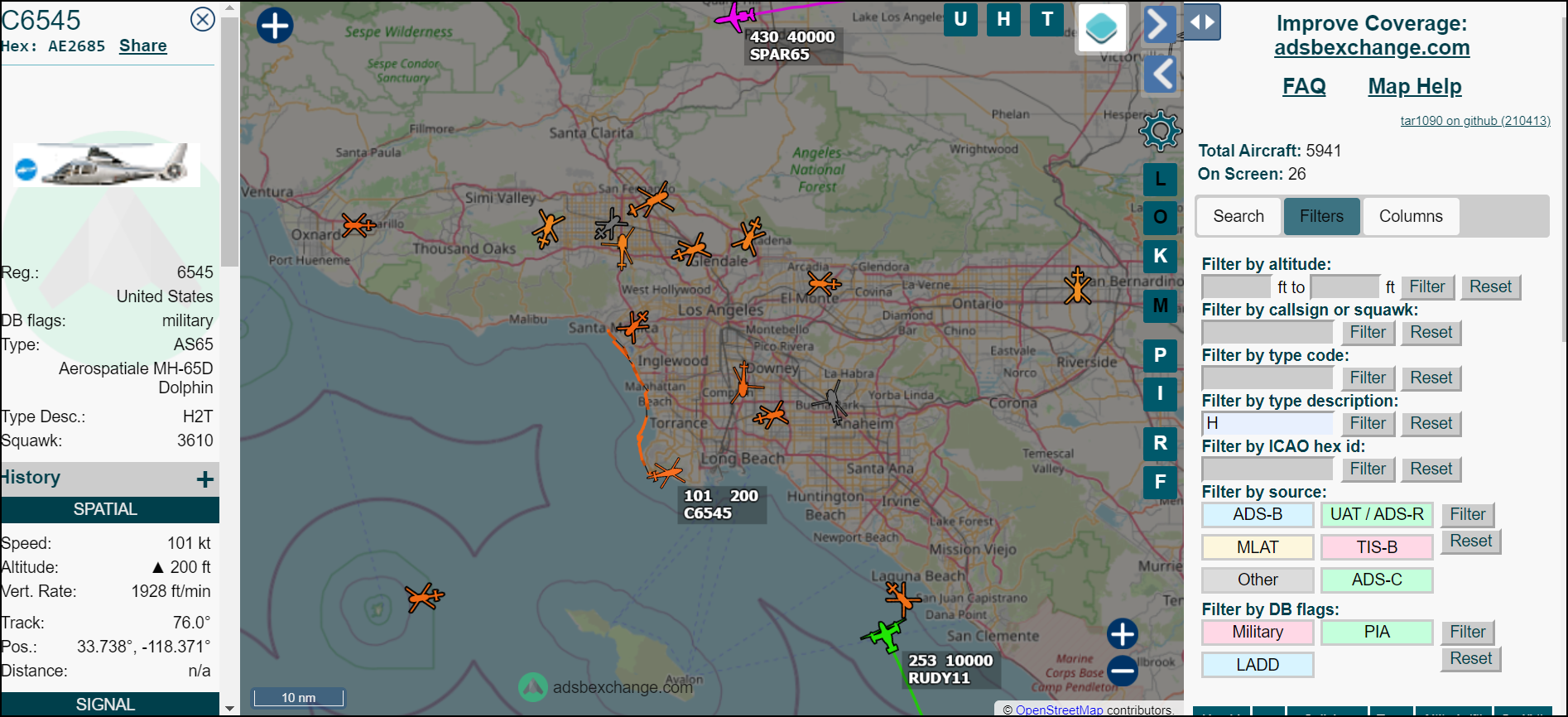The image size is (1568, 717).
Task: Open the FAQ link
Action: [1304, 86]
